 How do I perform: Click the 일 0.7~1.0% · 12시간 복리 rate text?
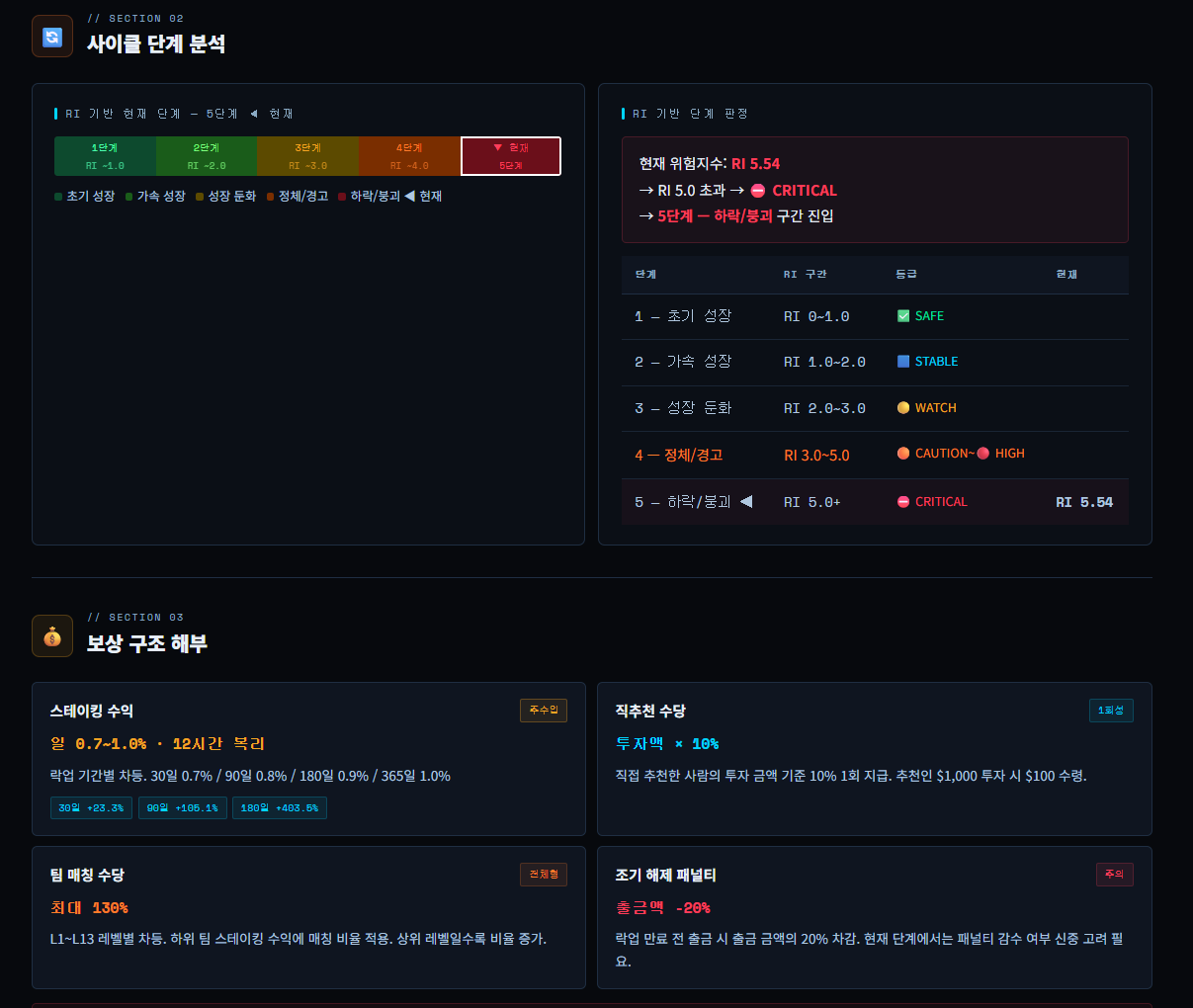(x=158, y=744)
